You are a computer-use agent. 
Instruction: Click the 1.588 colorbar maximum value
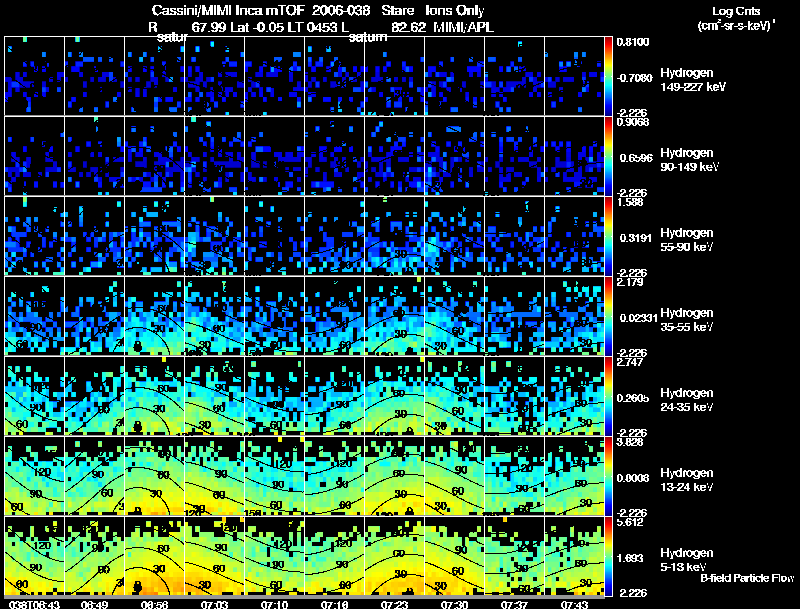coord(630,202)
